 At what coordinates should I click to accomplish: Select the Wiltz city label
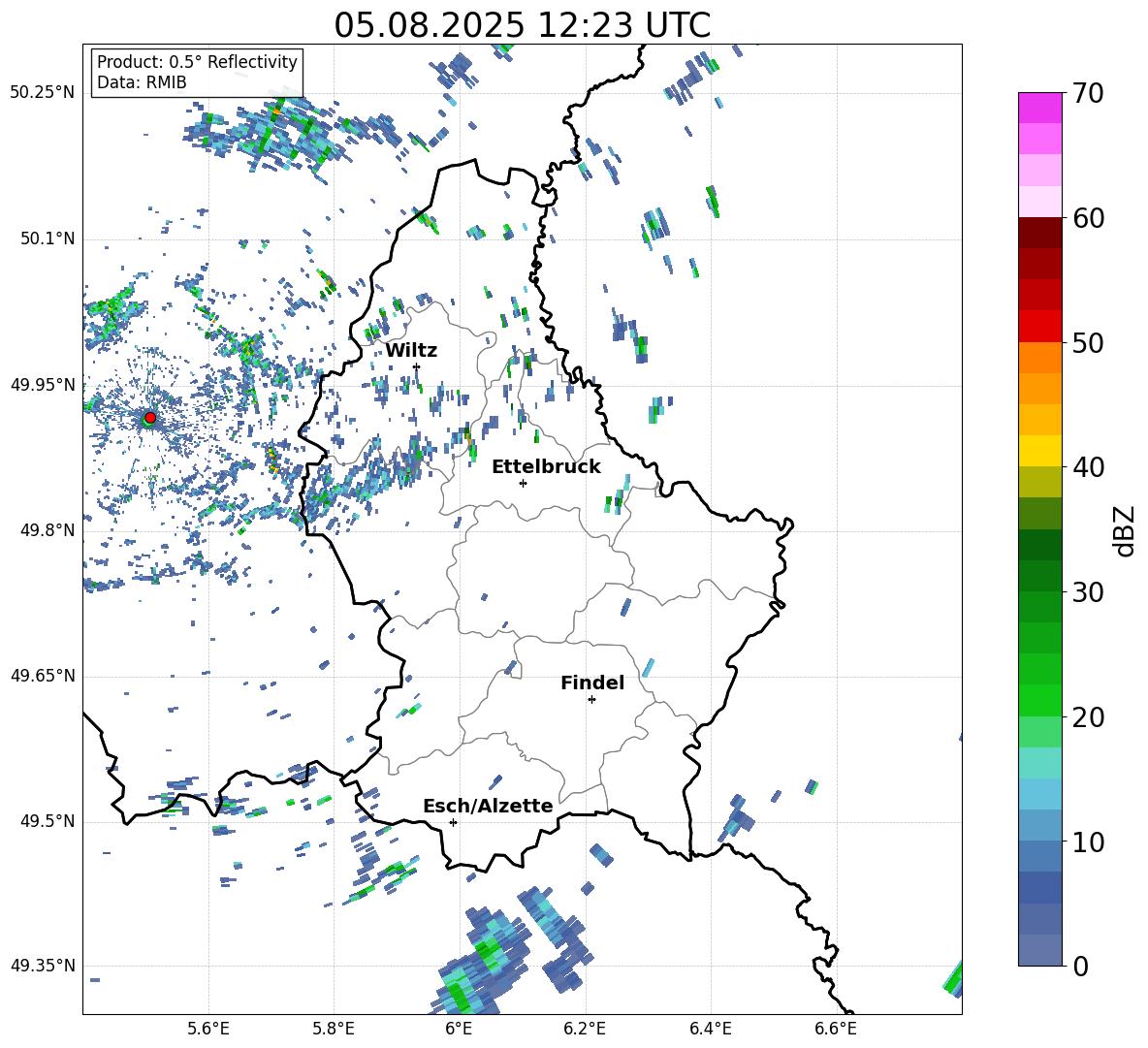click(x=411, y=351)
